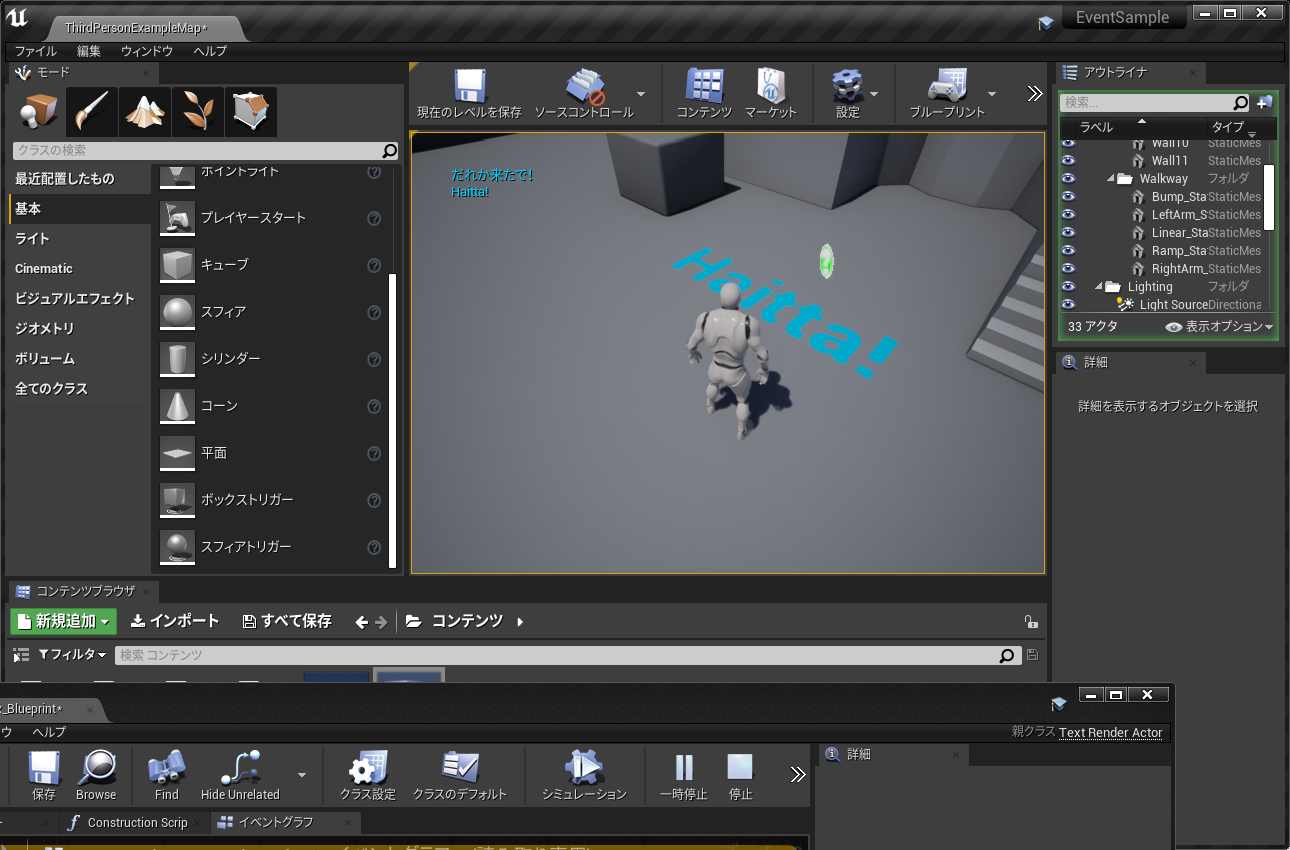Screen dimensions: 1290x850
Task: Toggle visibility of Light Source
Action: pyautogui.click(x=1068, y=305)
